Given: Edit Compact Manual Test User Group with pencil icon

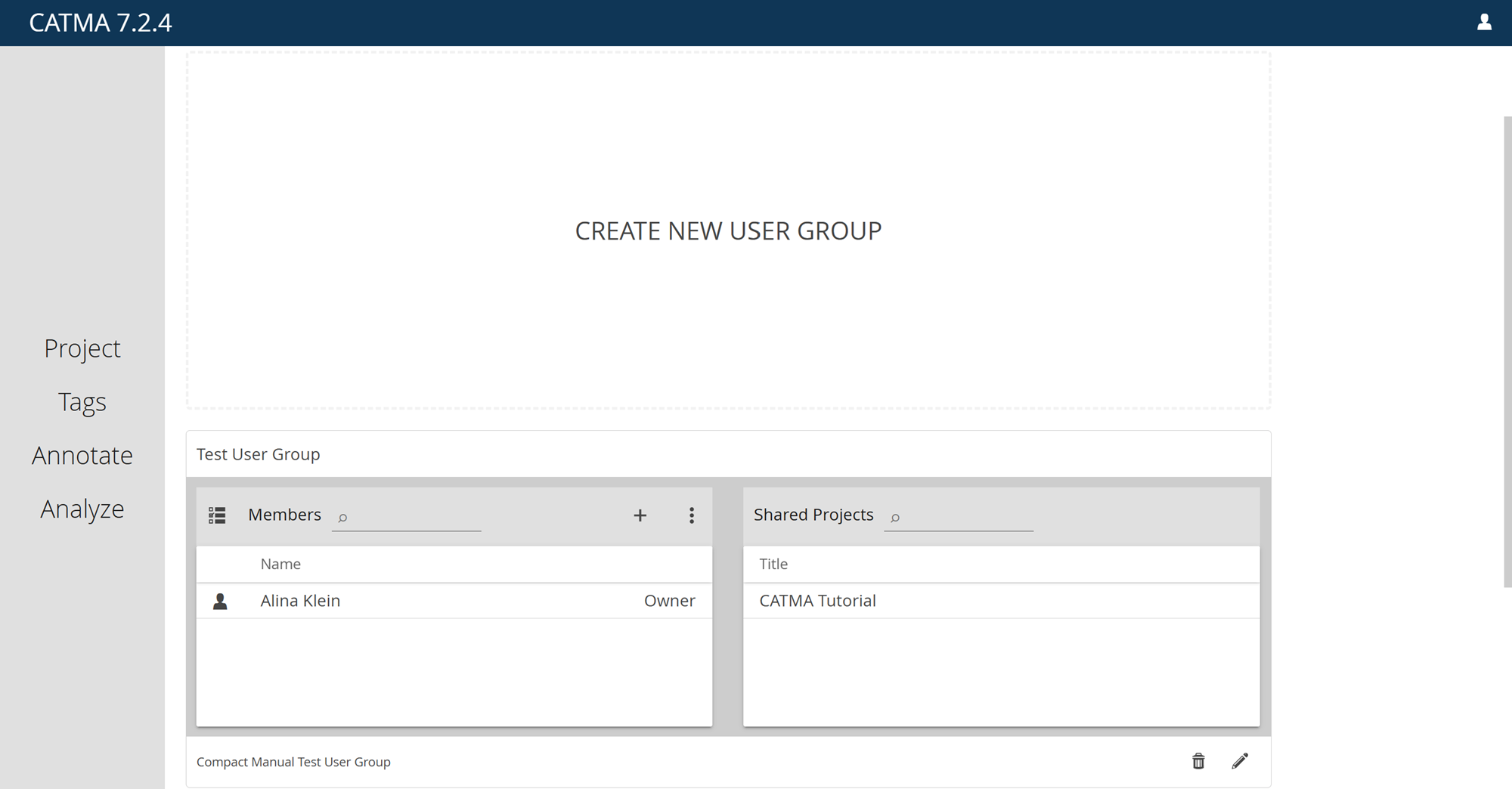Looking at the screenshot, I should pos(1240,761).
